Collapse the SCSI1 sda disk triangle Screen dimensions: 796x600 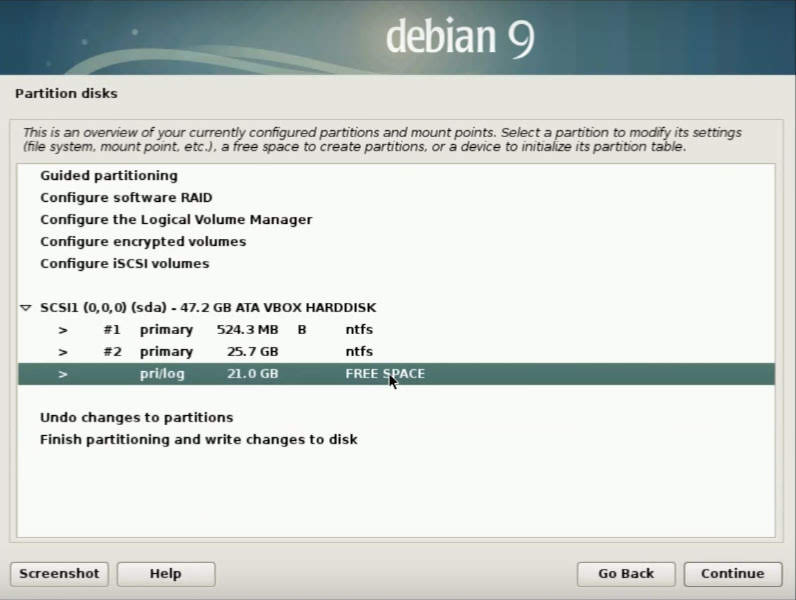point(26,308)
